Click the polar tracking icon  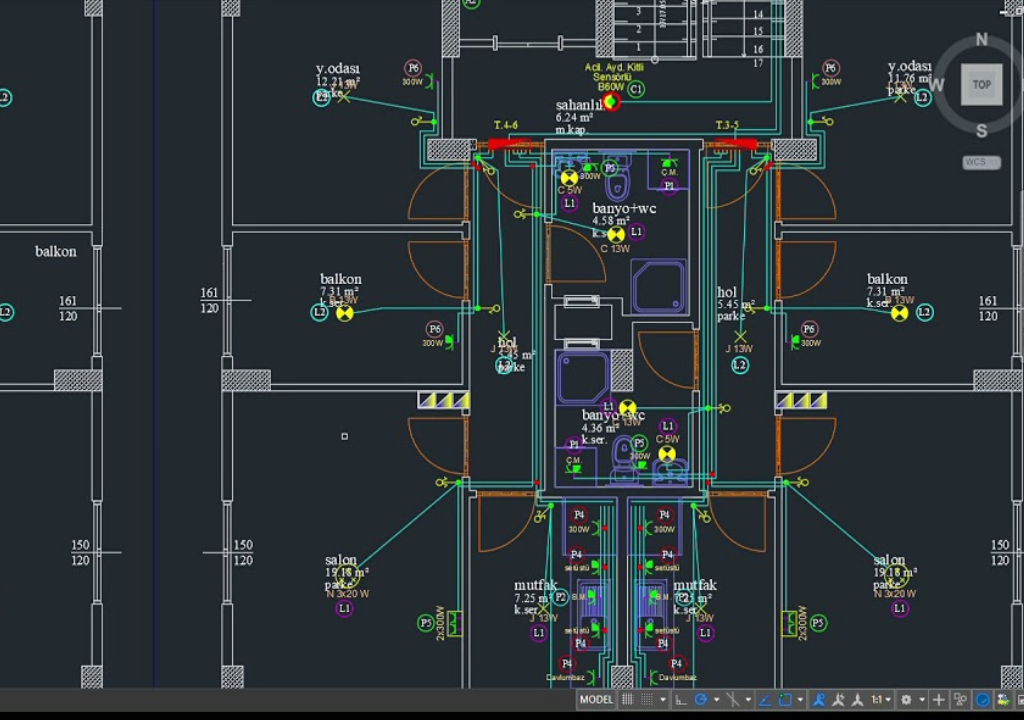701,700
